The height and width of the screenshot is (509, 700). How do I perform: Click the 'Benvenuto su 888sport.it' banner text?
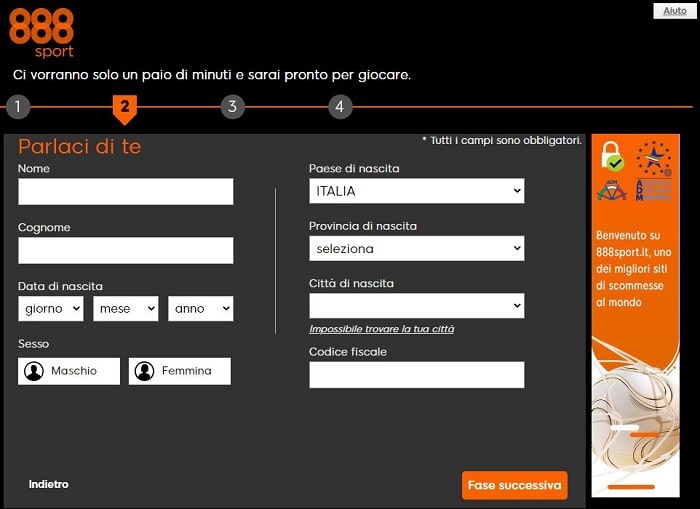tap(633, 269)
